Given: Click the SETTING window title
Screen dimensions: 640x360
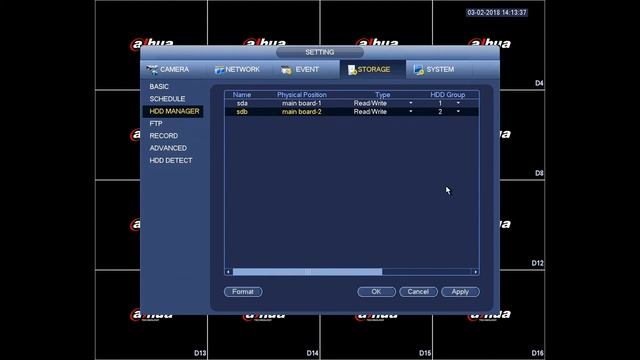Looking at the screenshot, I should [320, 52].
